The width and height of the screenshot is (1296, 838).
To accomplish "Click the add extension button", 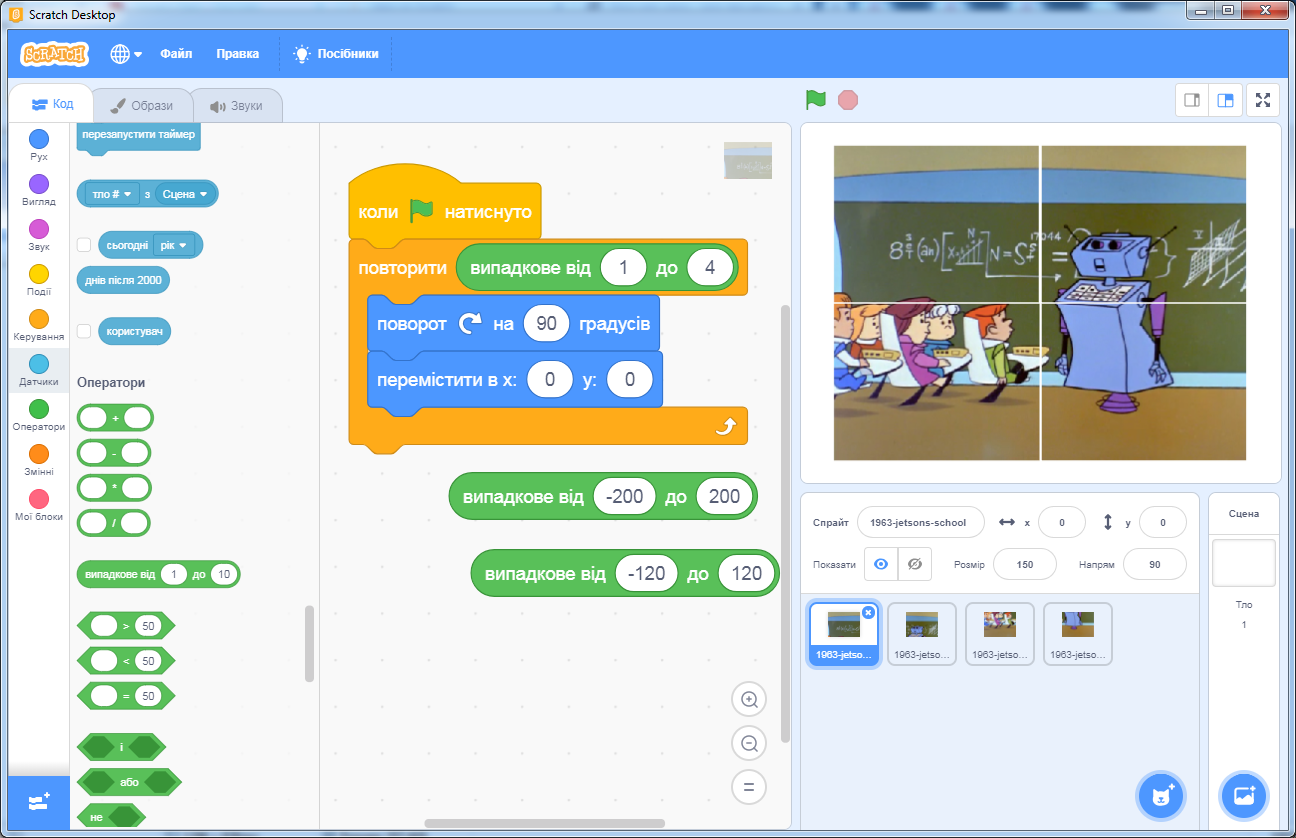I will (39, 802).
